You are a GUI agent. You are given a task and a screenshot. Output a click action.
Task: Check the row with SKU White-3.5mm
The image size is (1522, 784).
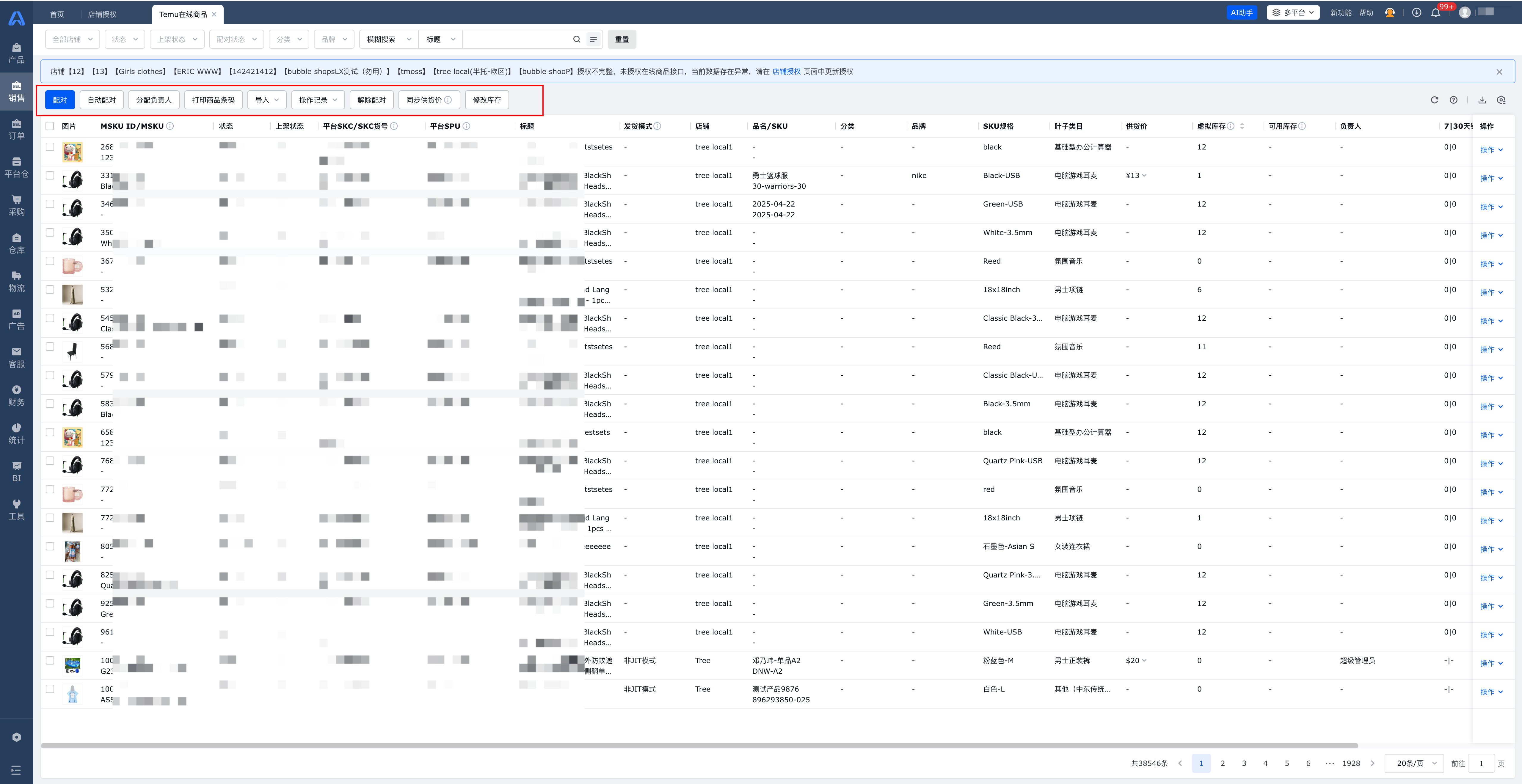pyautogui.click(x=50, y=232)
